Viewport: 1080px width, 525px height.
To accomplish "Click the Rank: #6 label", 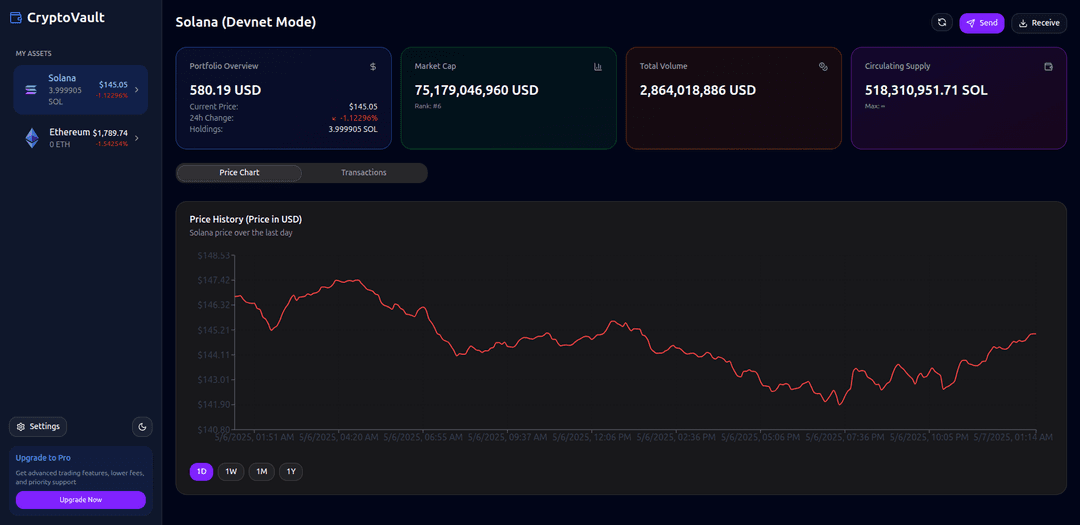I will [428, 106].
